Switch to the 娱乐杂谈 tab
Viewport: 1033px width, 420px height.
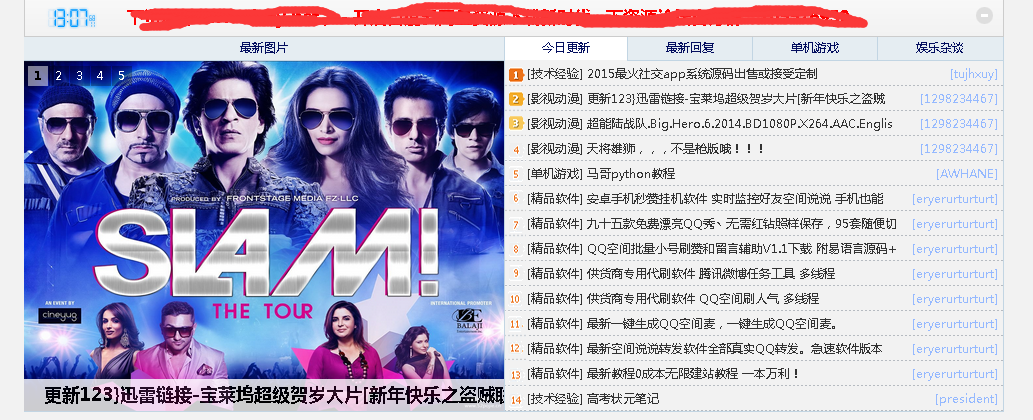pos(940,48)
